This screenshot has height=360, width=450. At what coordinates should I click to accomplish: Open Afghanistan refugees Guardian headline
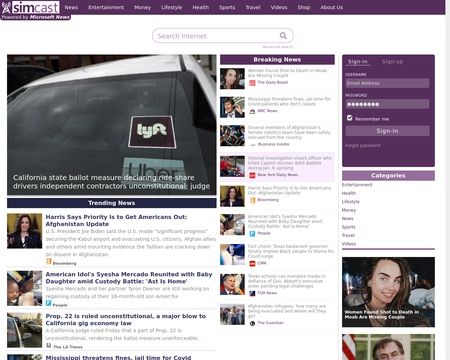[287, 311]
